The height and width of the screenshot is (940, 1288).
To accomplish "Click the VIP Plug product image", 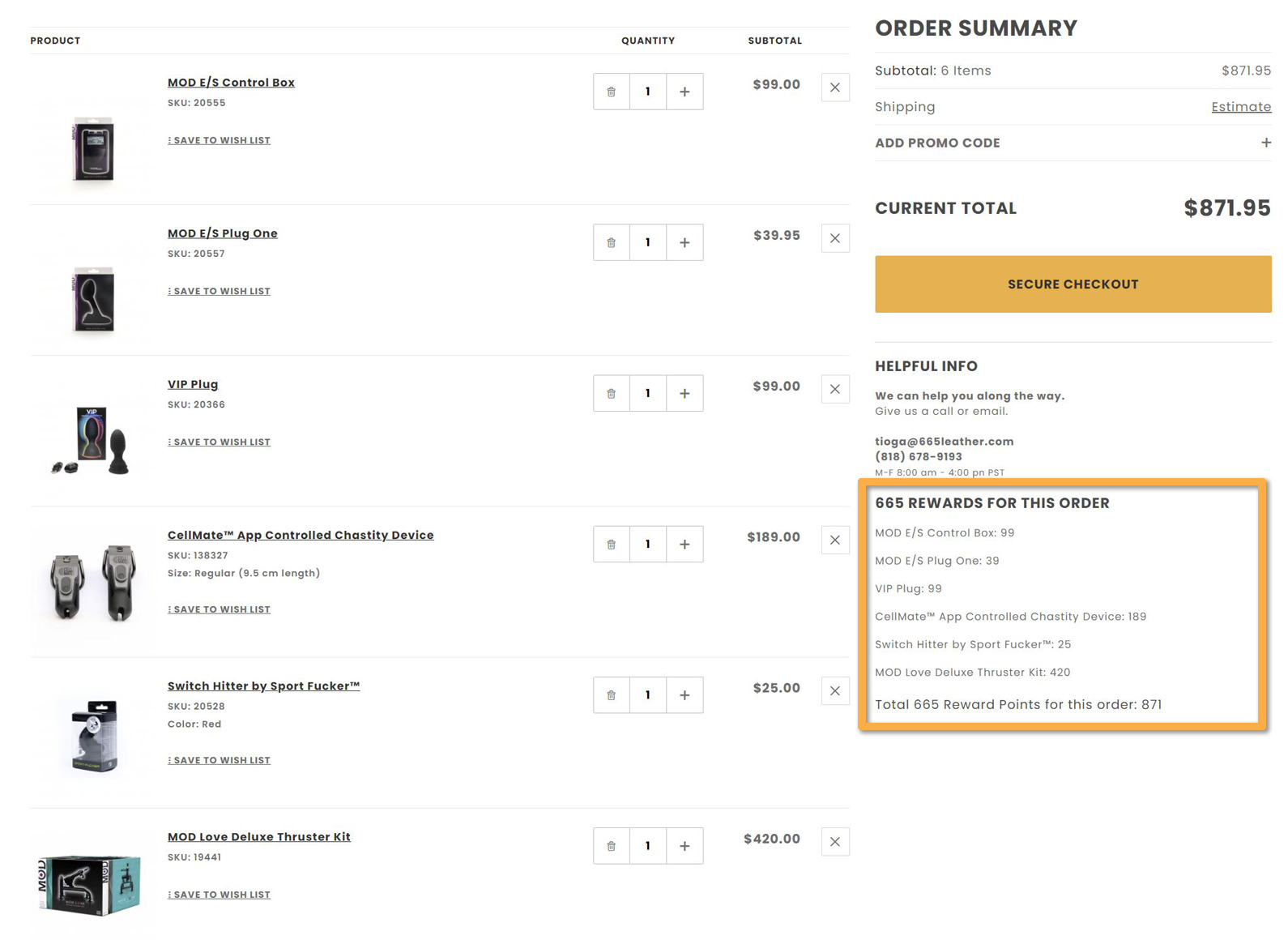I will [92, 438].
